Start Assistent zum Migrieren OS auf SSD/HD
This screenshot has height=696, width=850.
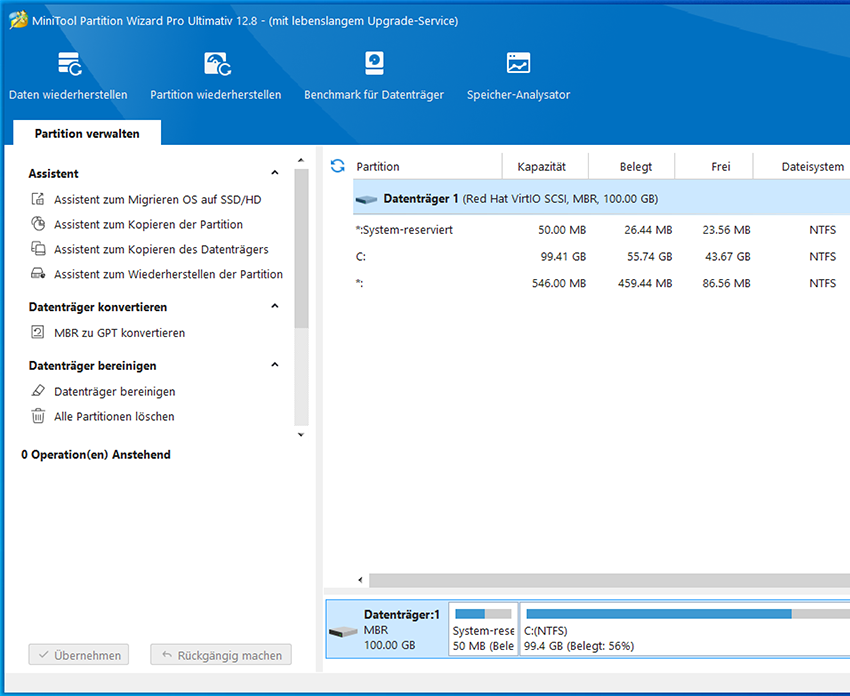point(157,200)
